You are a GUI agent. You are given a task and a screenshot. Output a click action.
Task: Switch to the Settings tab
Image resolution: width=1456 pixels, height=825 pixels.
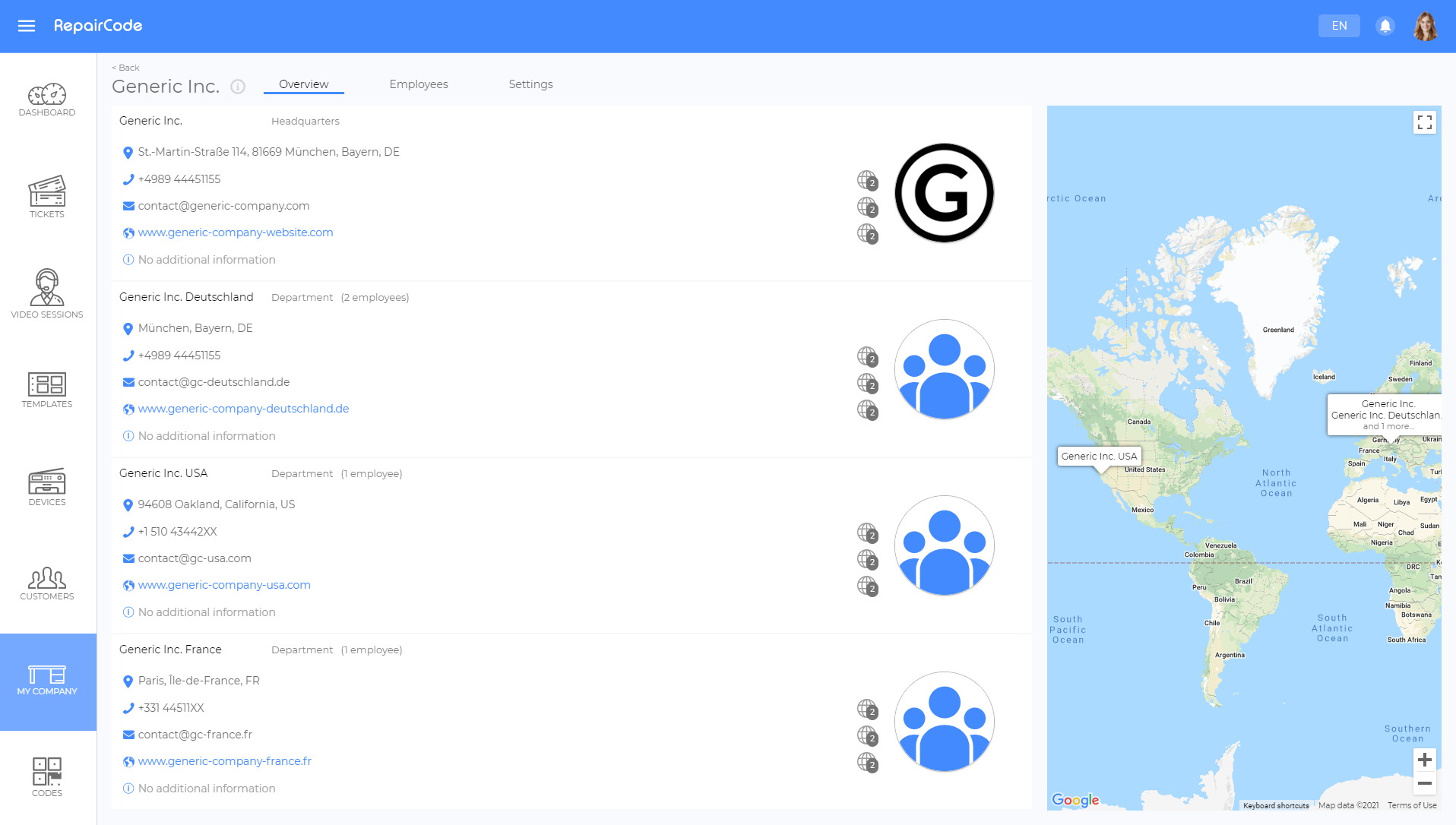(x=530, y=84)
